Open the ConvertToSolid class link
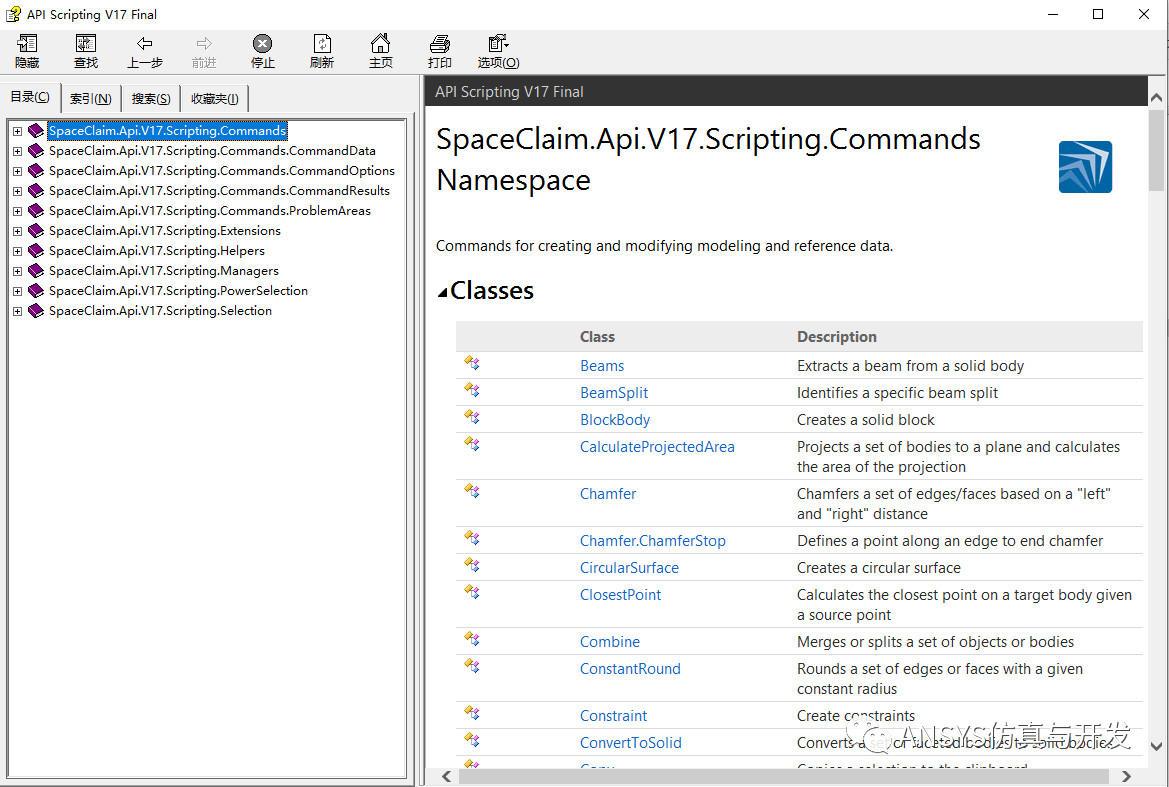Viewport: 1169px width, 787px height. pyautogui.click(x=631, y=743)
